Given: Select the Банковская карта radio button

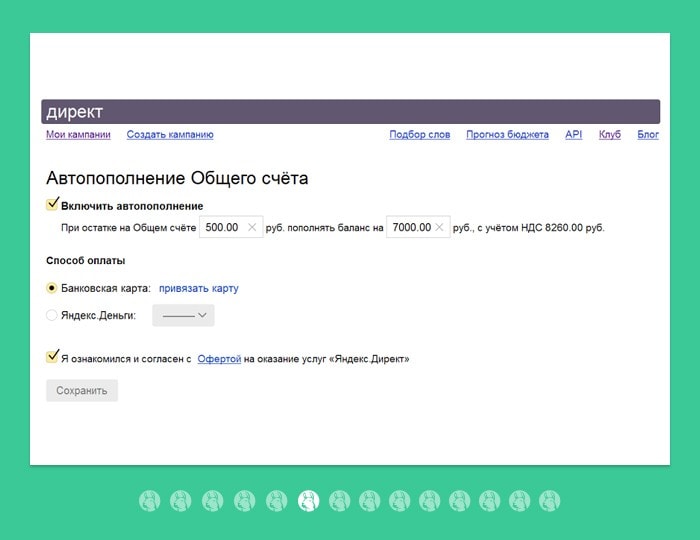Looking at the screenshot, I should (x=52, y=288).
